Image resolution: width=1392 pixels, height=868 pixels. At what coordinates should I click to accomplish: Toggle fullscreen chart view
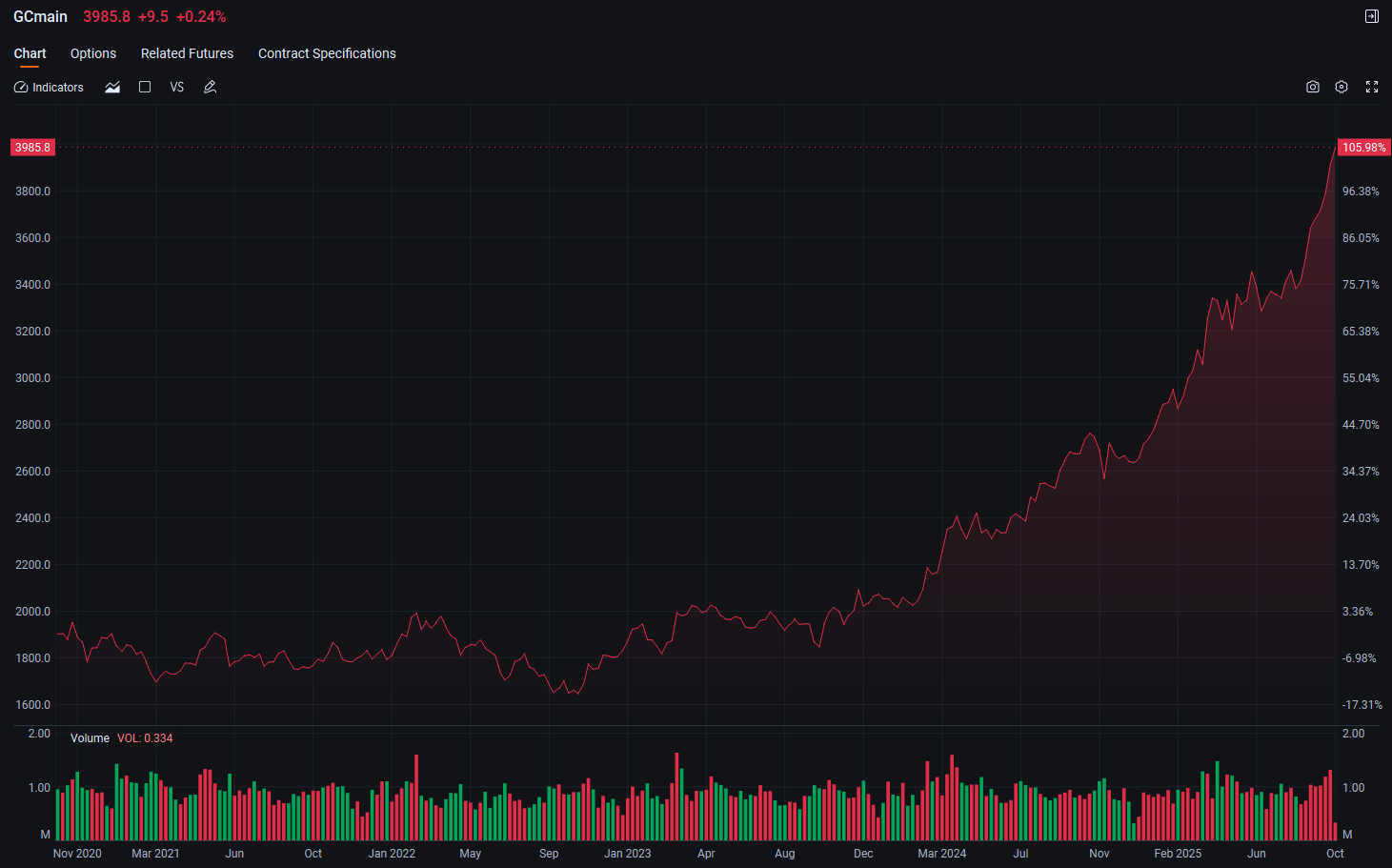click(1372, 87)
